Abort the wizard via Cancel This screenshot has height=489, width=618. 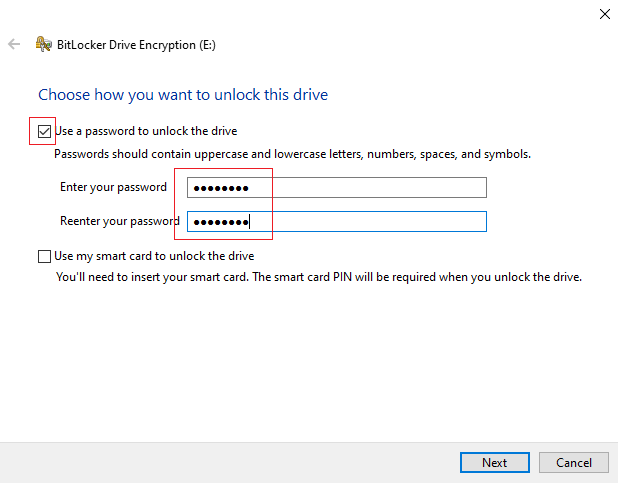click(x=574, y=462)
